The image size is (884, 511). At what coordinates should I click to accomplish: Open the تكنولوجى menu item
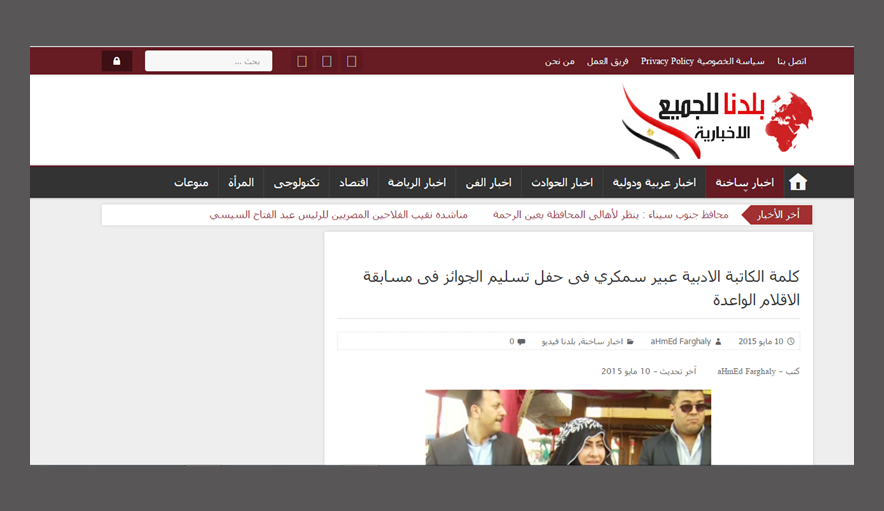[296, 183]
